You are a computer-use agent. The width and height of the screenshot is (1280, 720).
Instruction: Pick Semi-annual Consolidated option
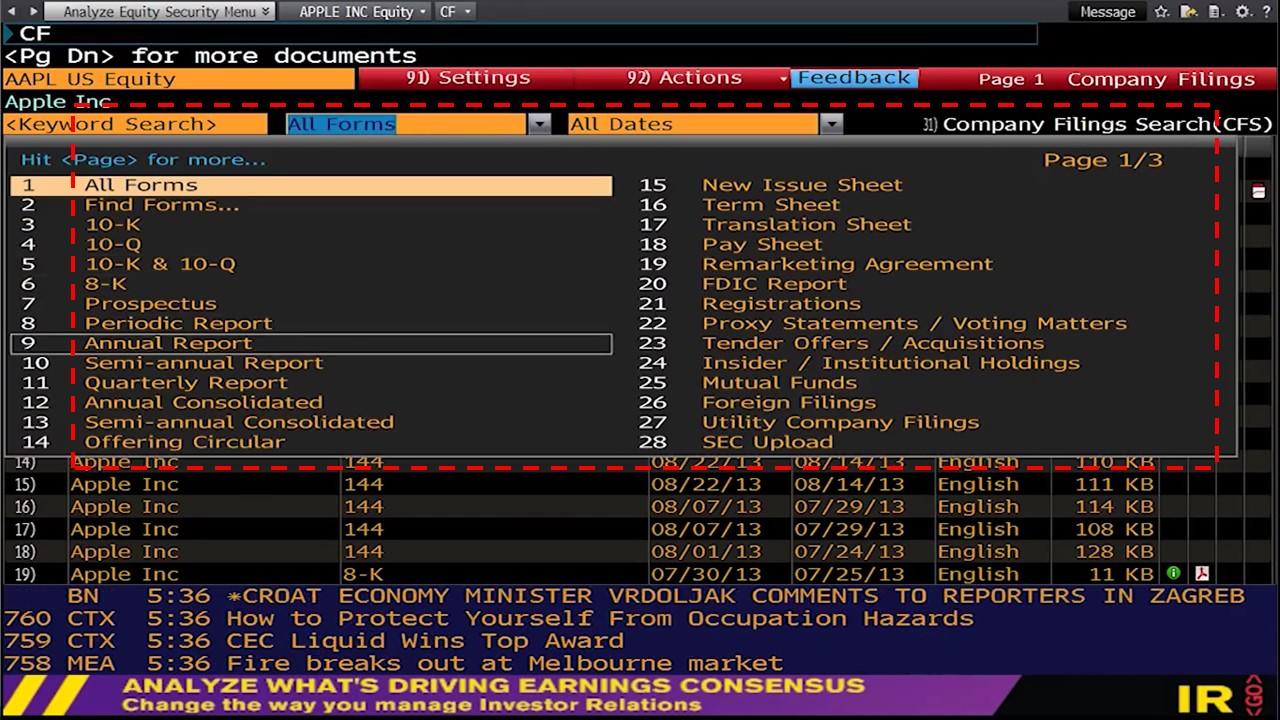(x=239, y=422)
